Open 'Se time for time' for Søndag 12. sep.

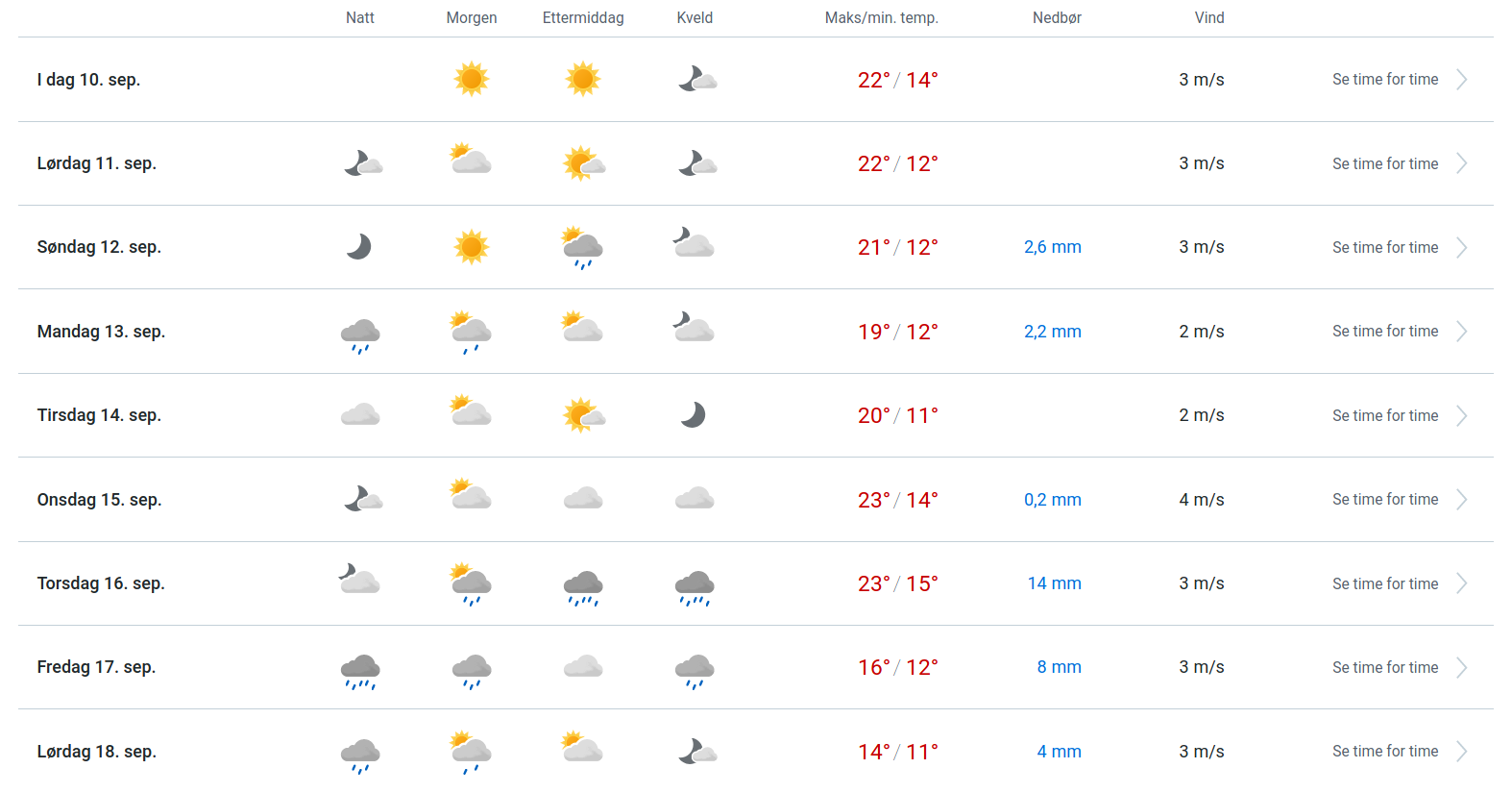(x=1385, y=247)
